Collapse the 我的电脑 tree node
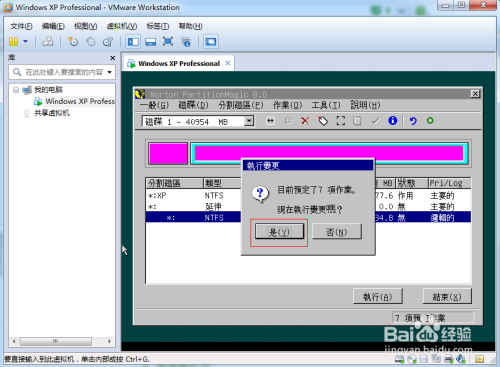500x367 pixels. coord(16,90)
